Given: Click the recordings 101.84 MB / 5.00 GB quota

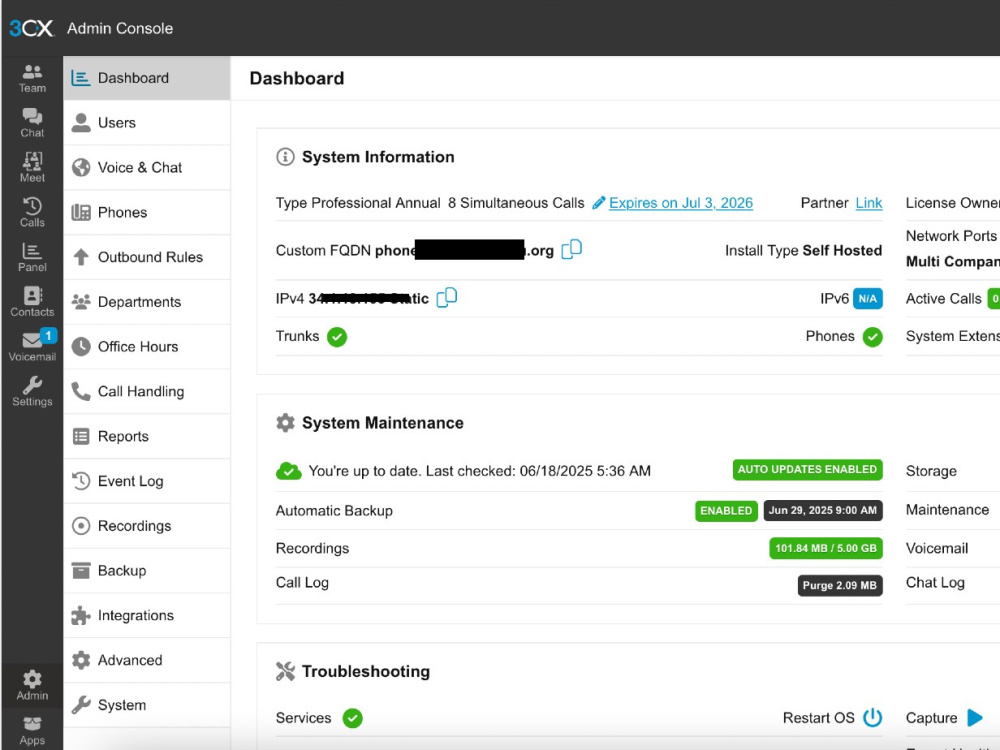Looking at the screenshot, I should point(826,548).
